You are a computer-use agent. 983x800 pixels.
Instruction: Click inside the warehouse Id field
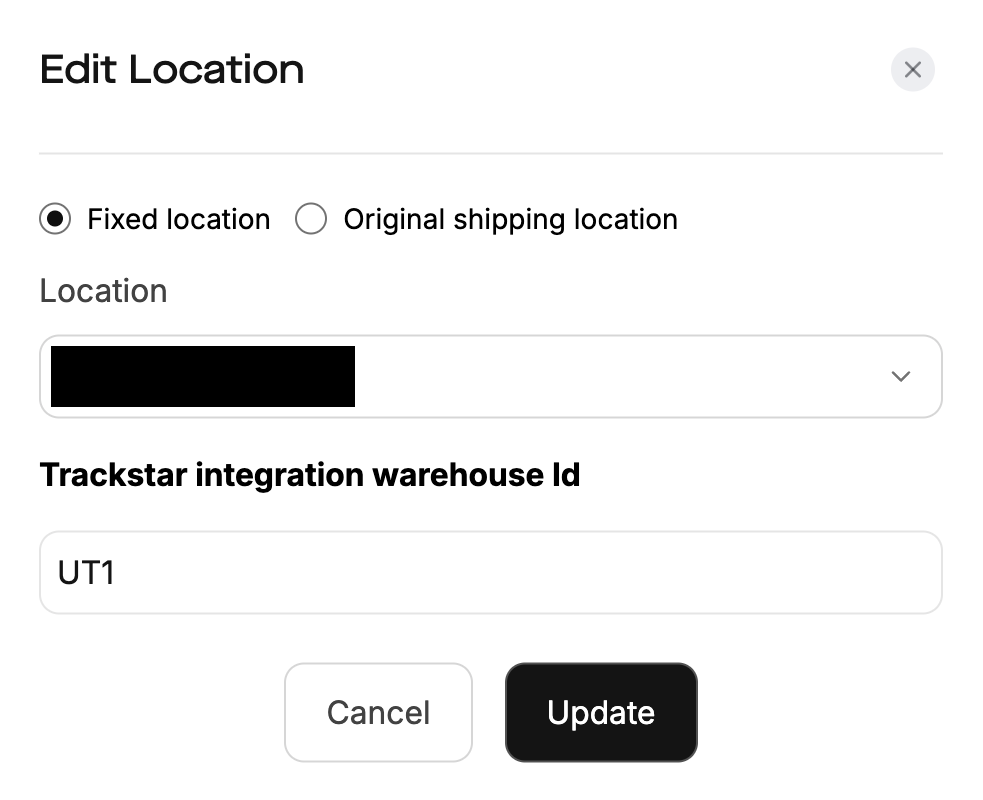coord(490,572)
